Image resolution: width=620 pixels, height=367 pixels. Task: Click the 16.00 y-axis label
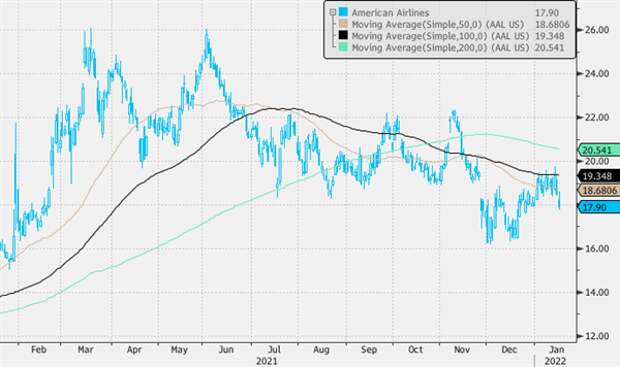pos(597,249)
